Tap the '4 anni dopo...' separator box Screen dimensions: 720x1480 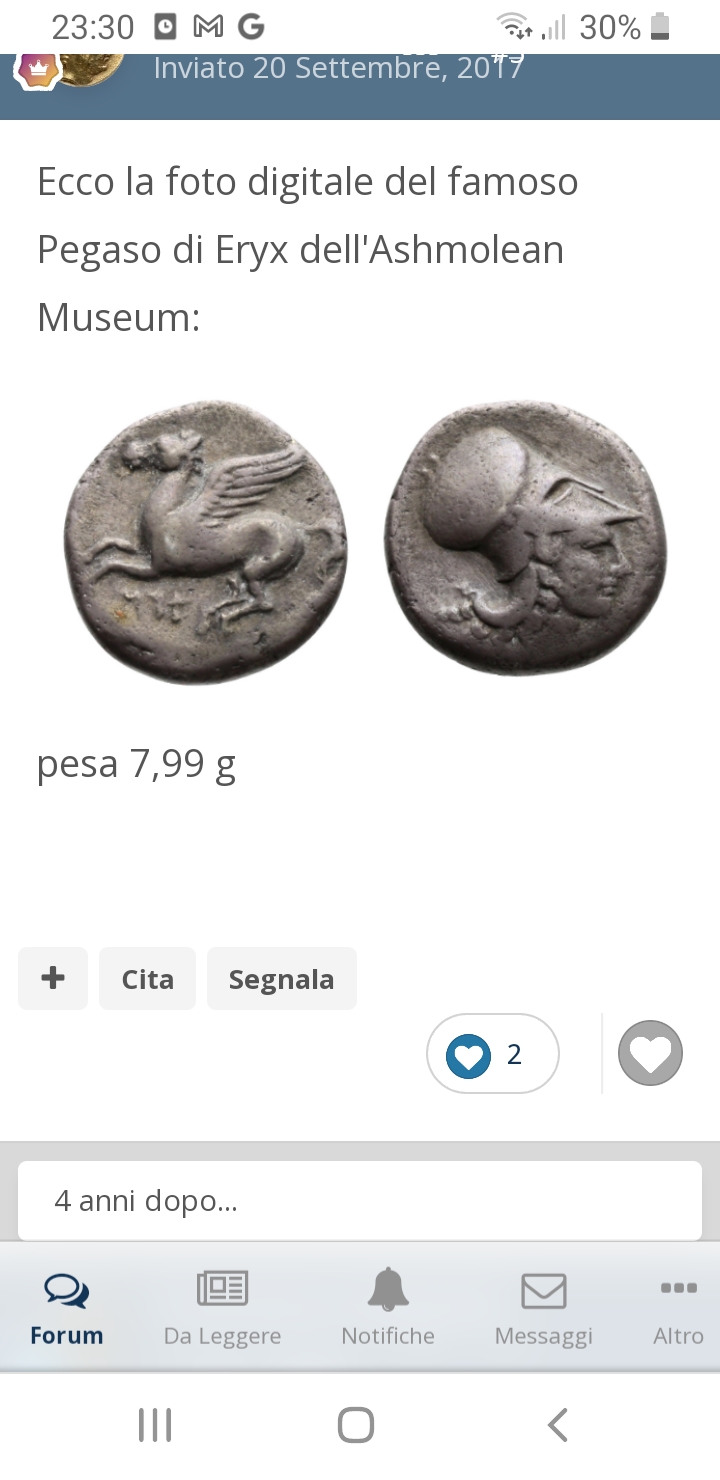360,1200
